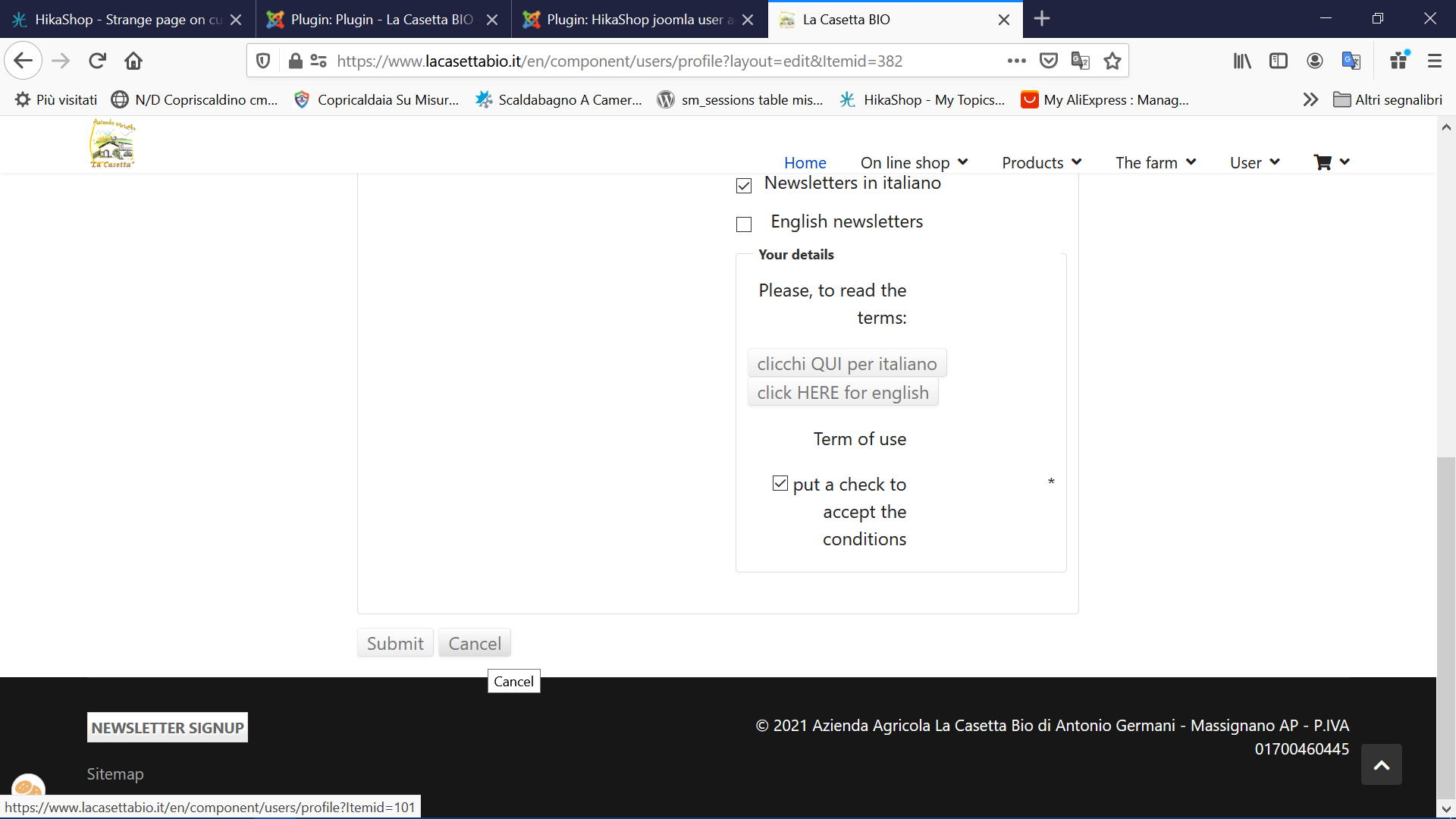This screenshot has height=819, width=1456.
Task: Click the Firefox home icon
Action: [133, 61]
